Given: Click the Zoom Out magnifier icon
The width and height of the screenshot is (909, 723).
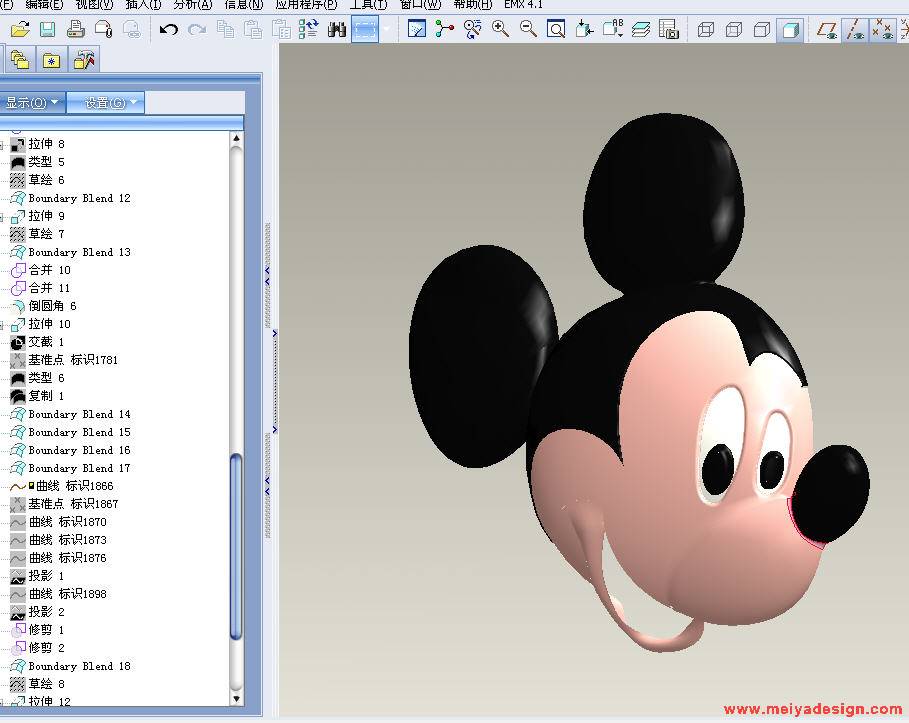Looking at the screenshot, I should 528,30.
